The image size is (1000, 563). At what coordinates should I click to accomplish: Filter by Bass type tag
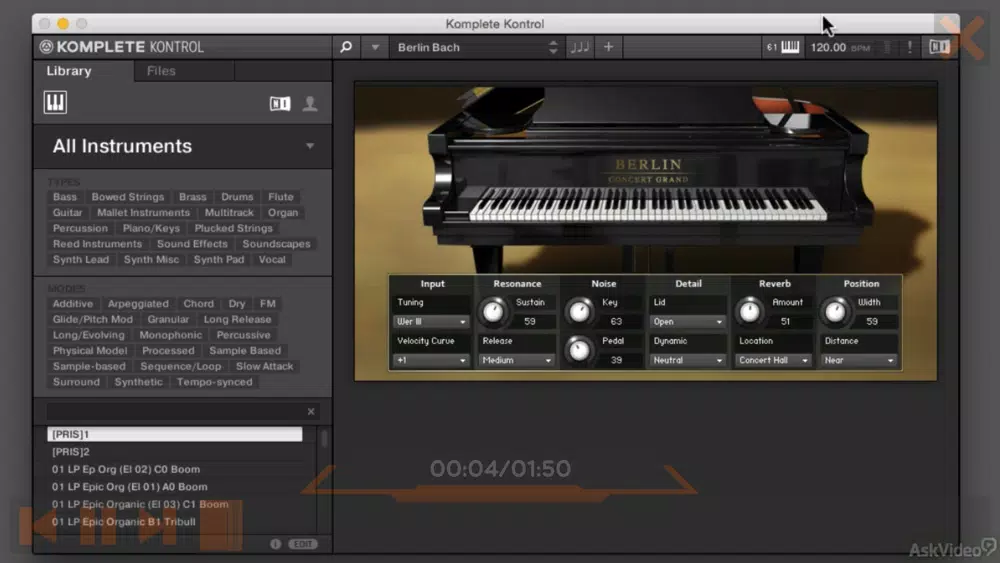[x=65, y=197]
